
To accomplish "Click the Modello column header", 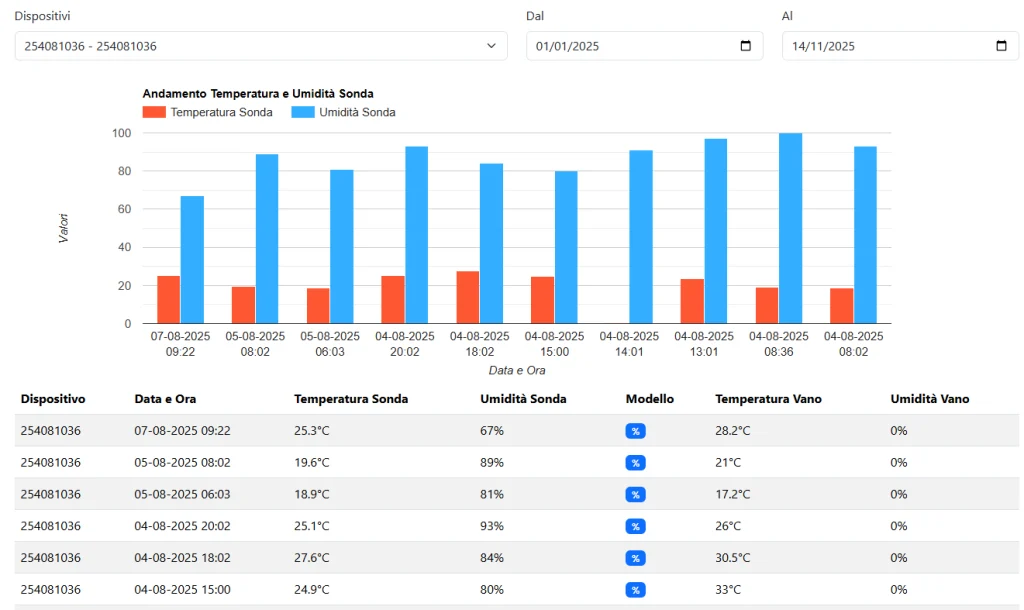I will [x=650, y=399].
